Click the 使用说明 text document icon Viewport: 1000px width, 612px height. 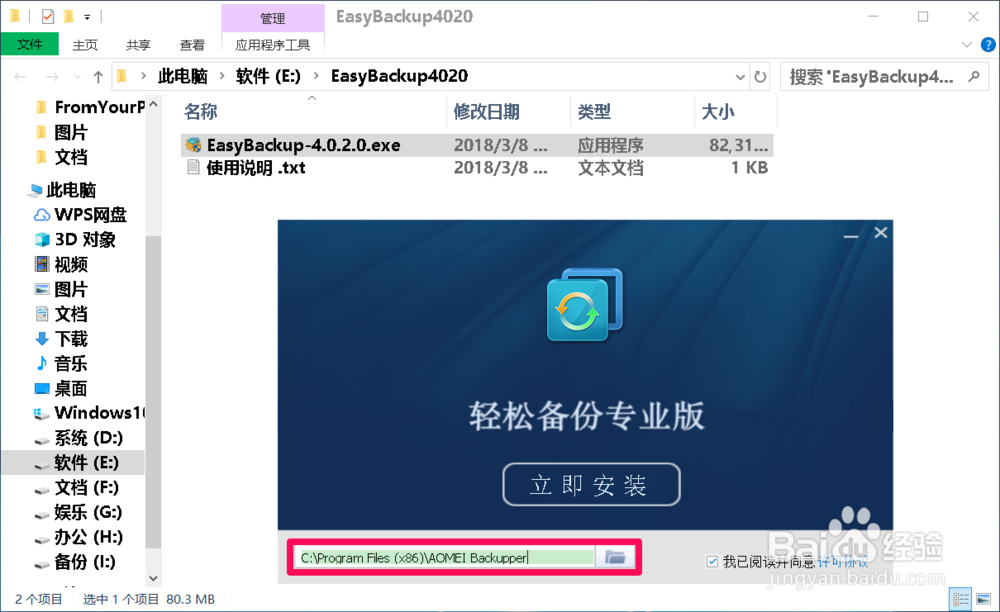tap(193, 167)
